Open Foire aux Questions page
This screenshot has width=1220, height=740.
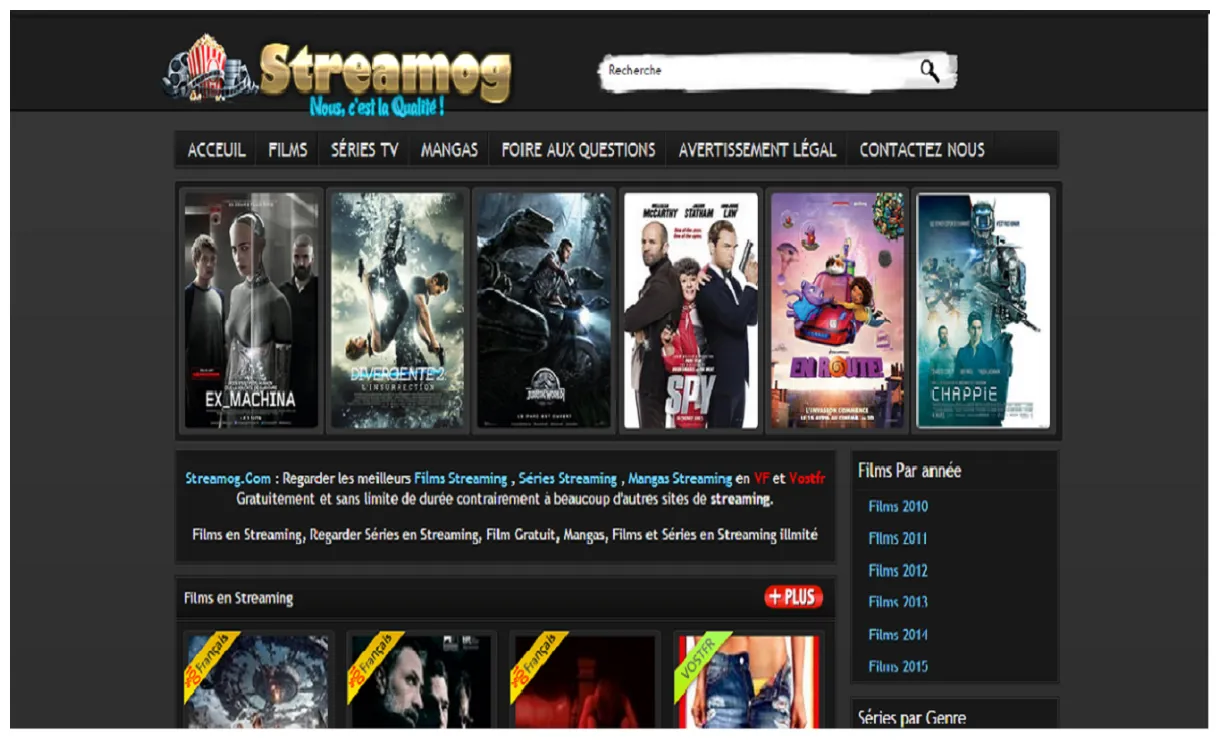pyautogui.click(x=578, y=150)
